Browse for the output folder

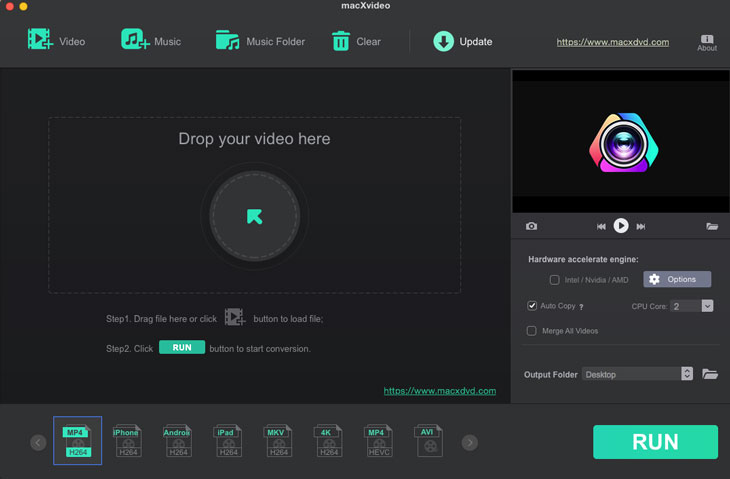710,374
